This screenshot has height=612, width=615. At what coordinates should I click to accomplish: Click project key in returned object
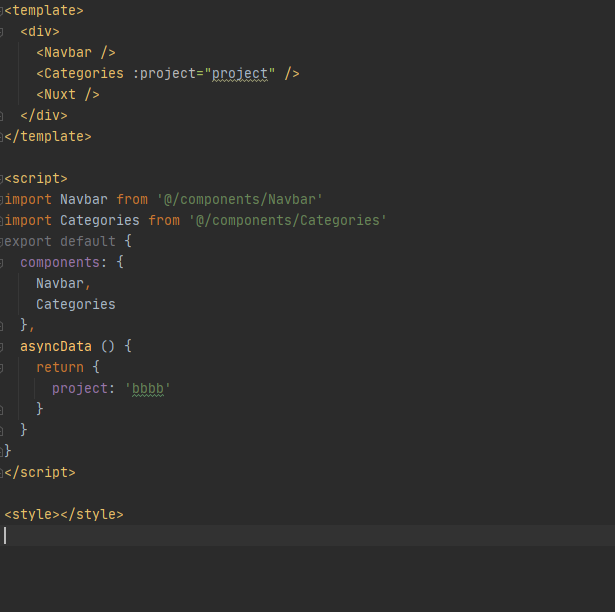click(80, 388)
